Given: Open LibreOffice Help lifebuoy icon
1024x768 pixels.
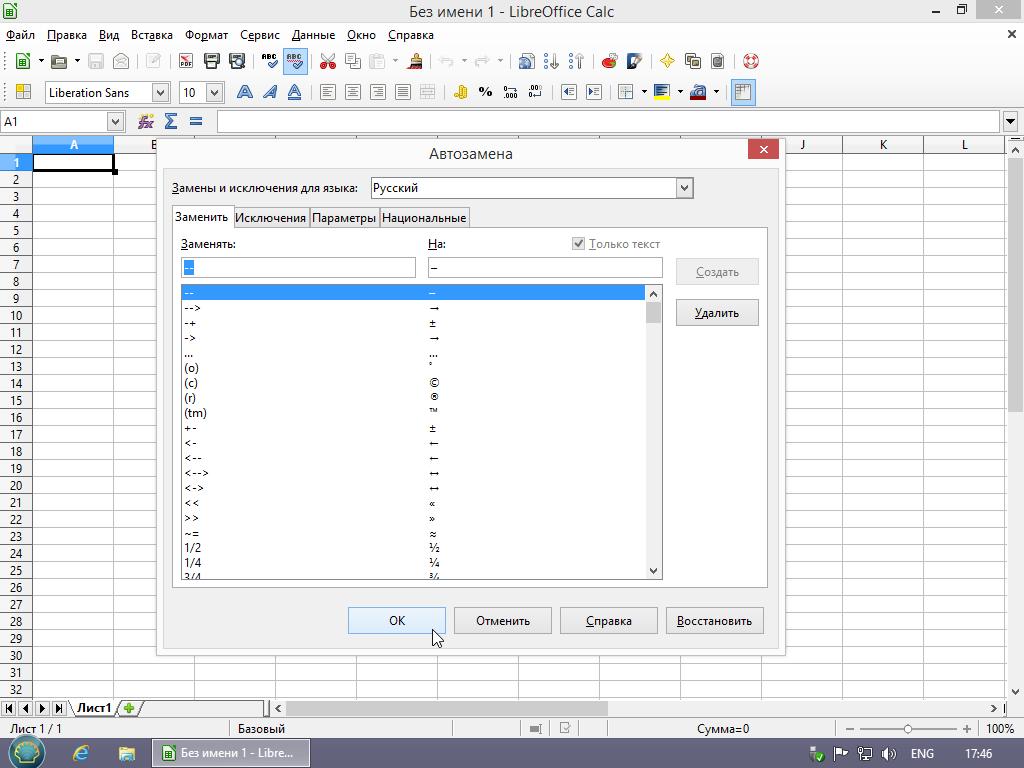Looking at the screenshot, I should coord(750,61).
